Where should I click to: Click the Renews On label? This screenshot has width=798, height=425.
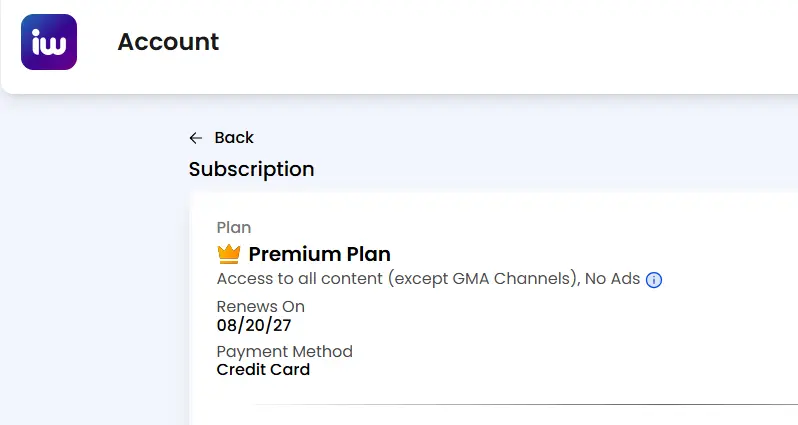pyautogui.click(x=261, y=307)
